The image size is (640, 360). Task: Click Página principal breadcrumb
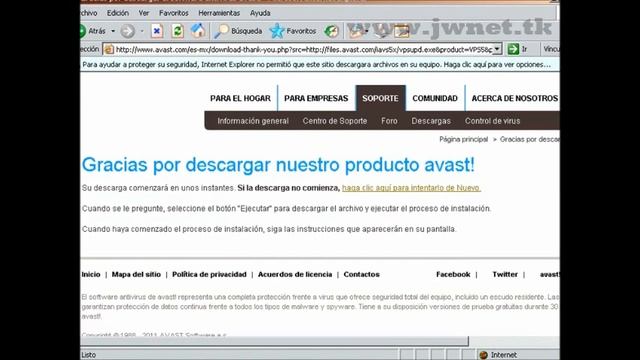coord(463,139)
